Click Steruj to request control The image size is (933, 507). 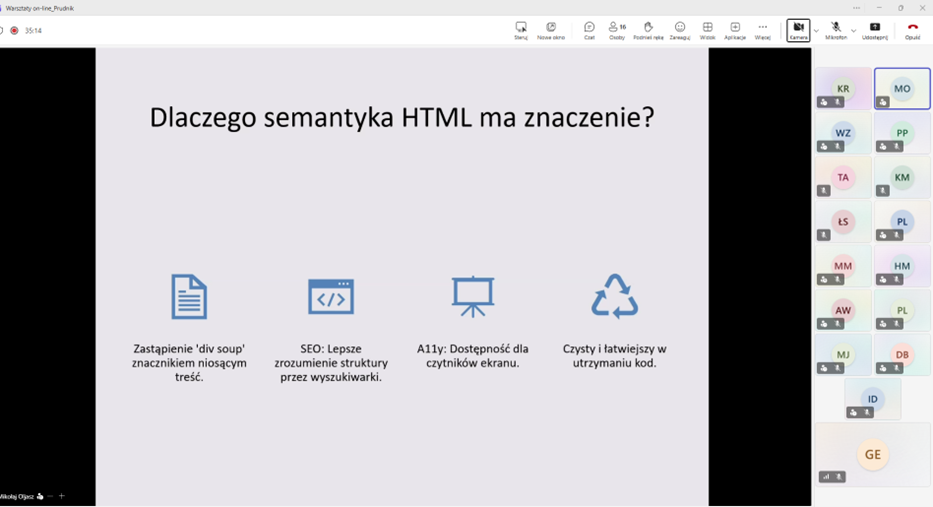point(521,30)
